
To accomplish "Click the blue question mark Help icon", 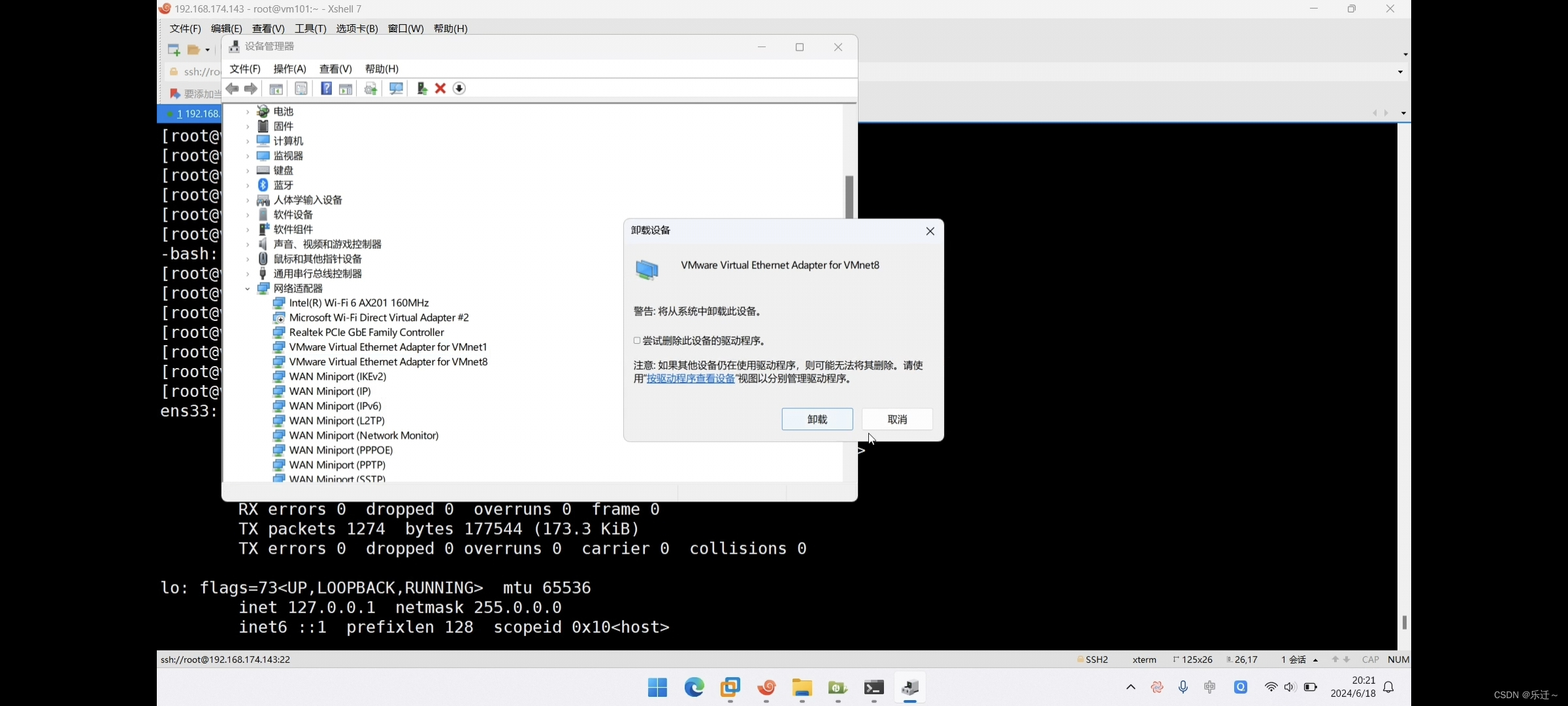I will 326,89.
